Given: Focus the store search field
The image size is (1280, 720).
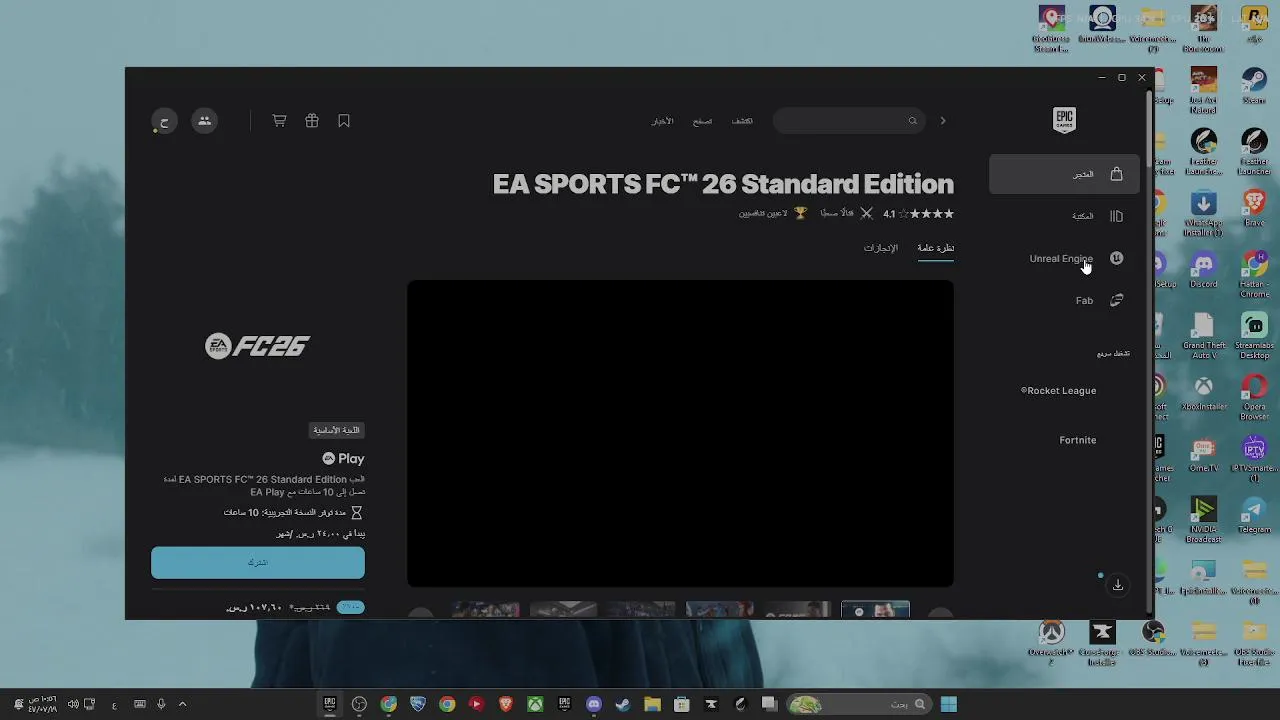Looking at the screenshot, I should tap(847, 121).
